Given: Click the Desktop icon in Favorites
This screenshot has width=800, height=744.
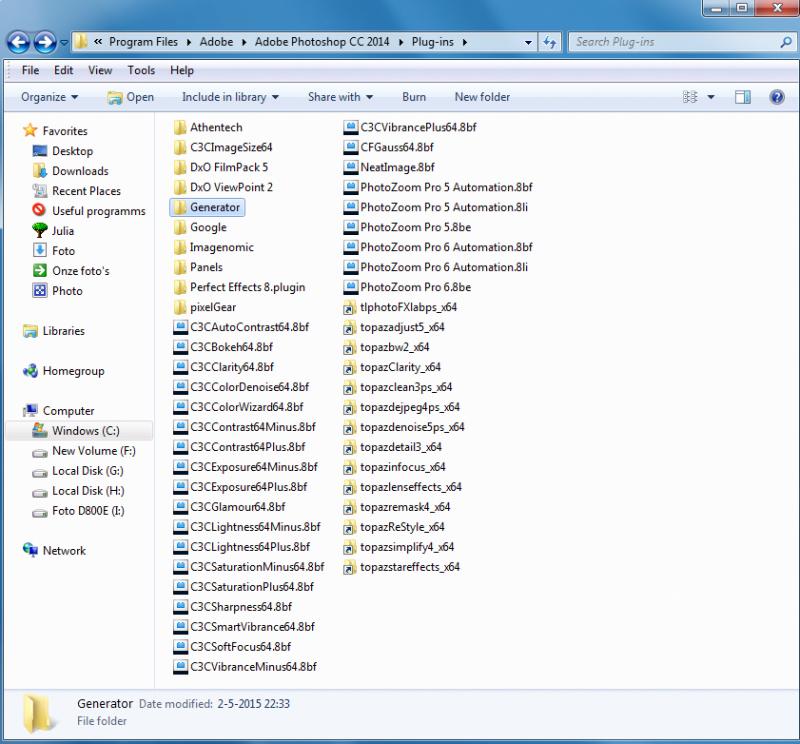Looking at the screenshot, I should point(40,151).
